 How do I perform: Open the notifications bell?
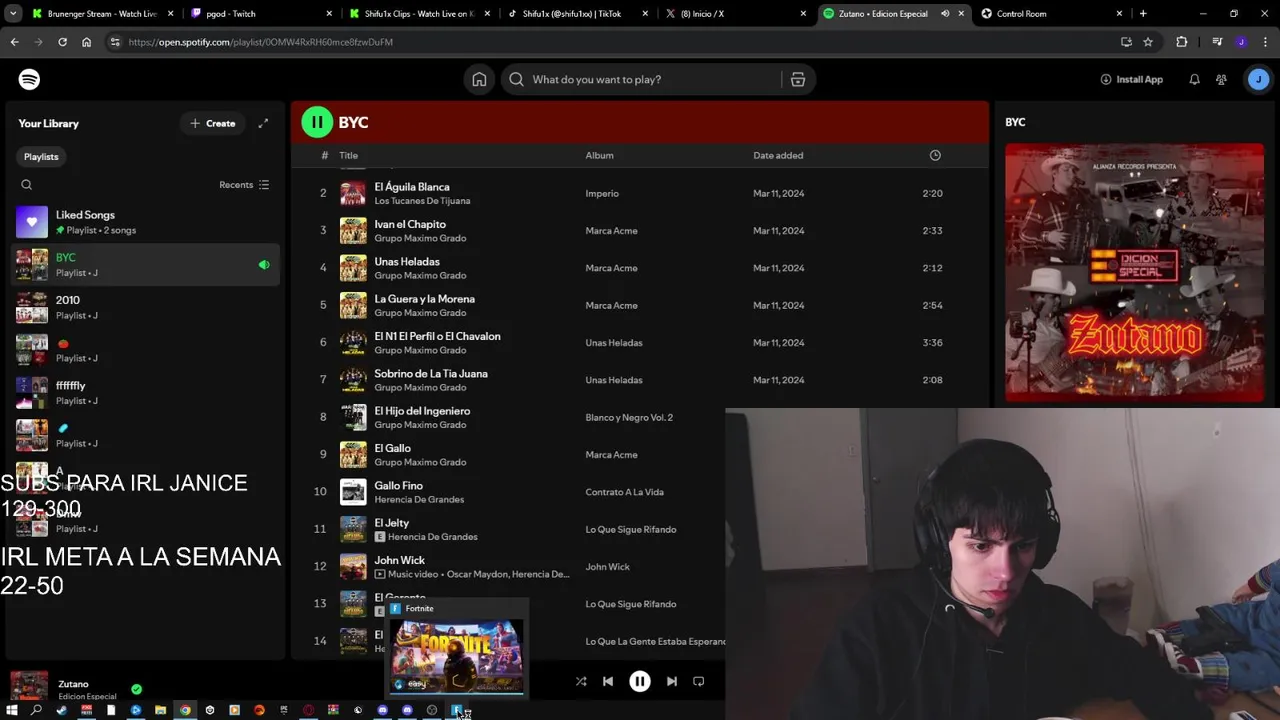click(1194, 79)
